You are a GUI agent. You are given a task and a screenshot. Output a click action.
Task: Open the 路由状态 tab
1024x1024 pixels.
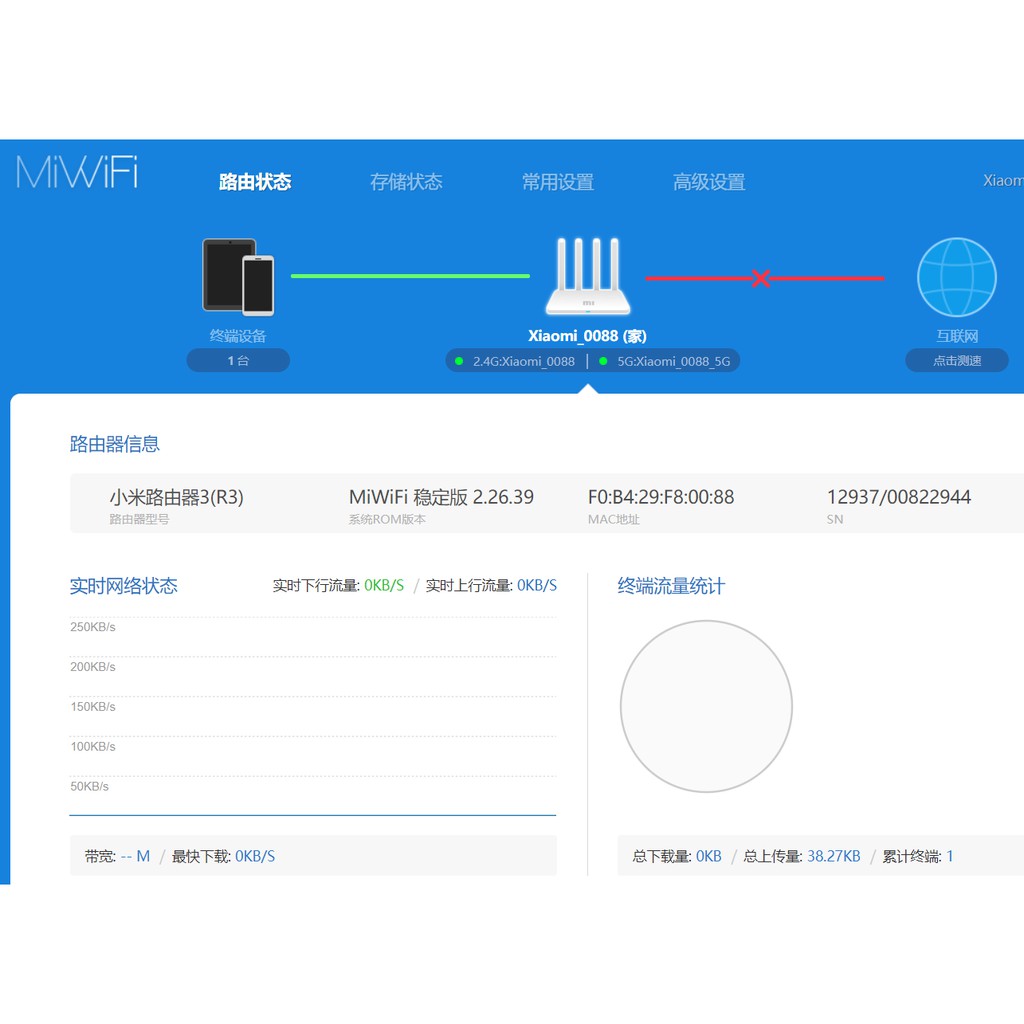click(255, 182)
